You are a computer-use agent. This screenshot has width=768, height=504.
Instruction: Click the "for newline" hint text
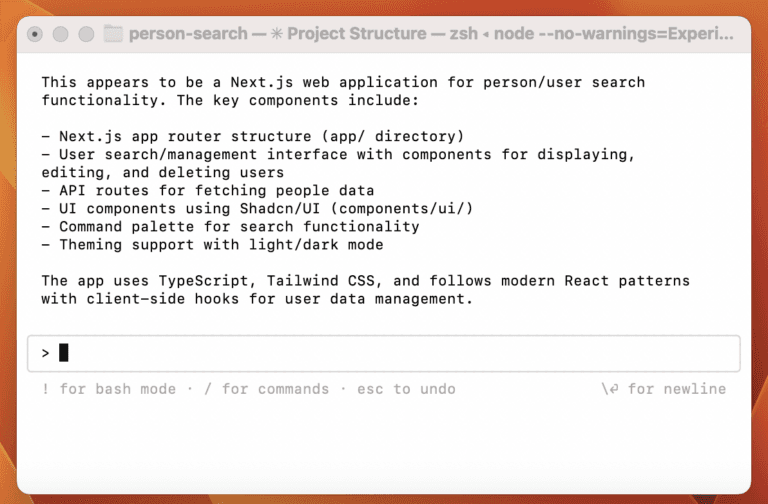[x=677, y=389]
